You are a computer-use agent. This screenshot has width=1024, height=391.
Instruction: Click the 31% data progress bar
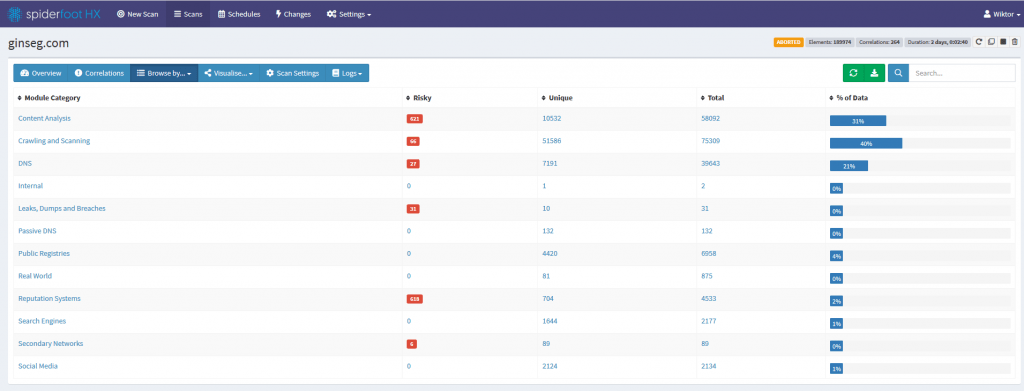(858, 121)
